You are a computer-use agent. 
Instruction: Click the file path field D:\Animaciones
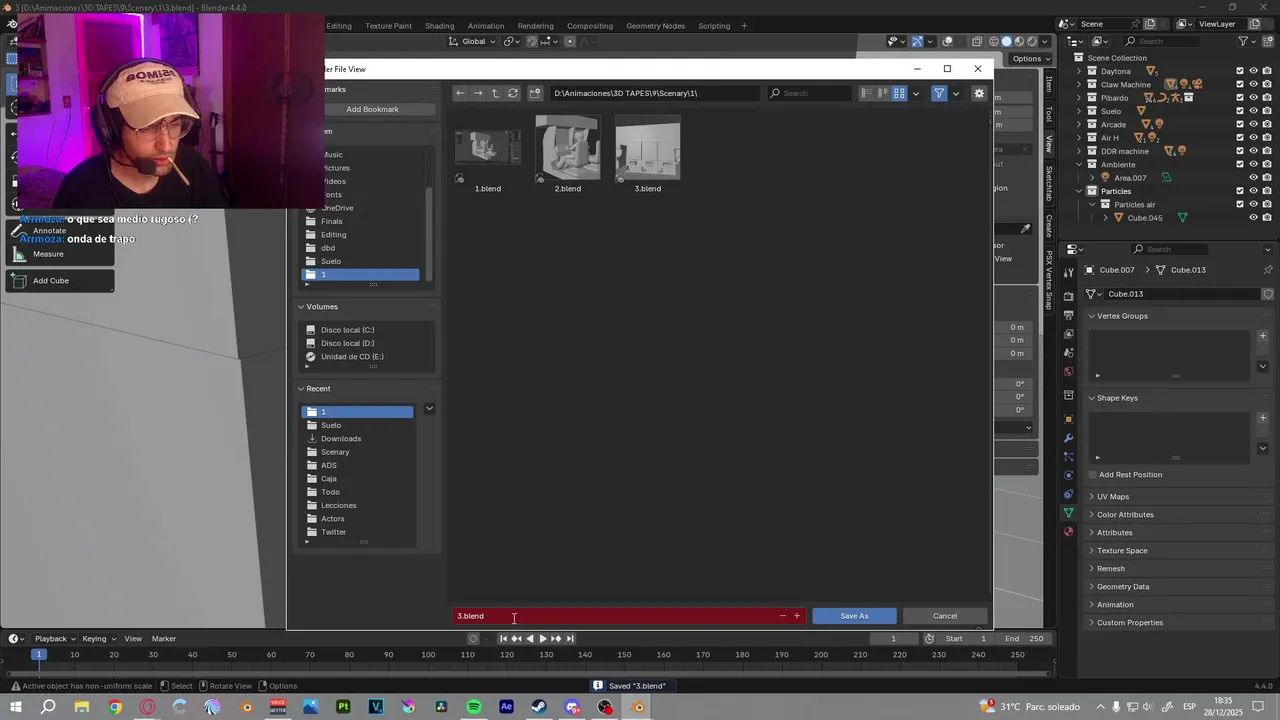(654, 93)
